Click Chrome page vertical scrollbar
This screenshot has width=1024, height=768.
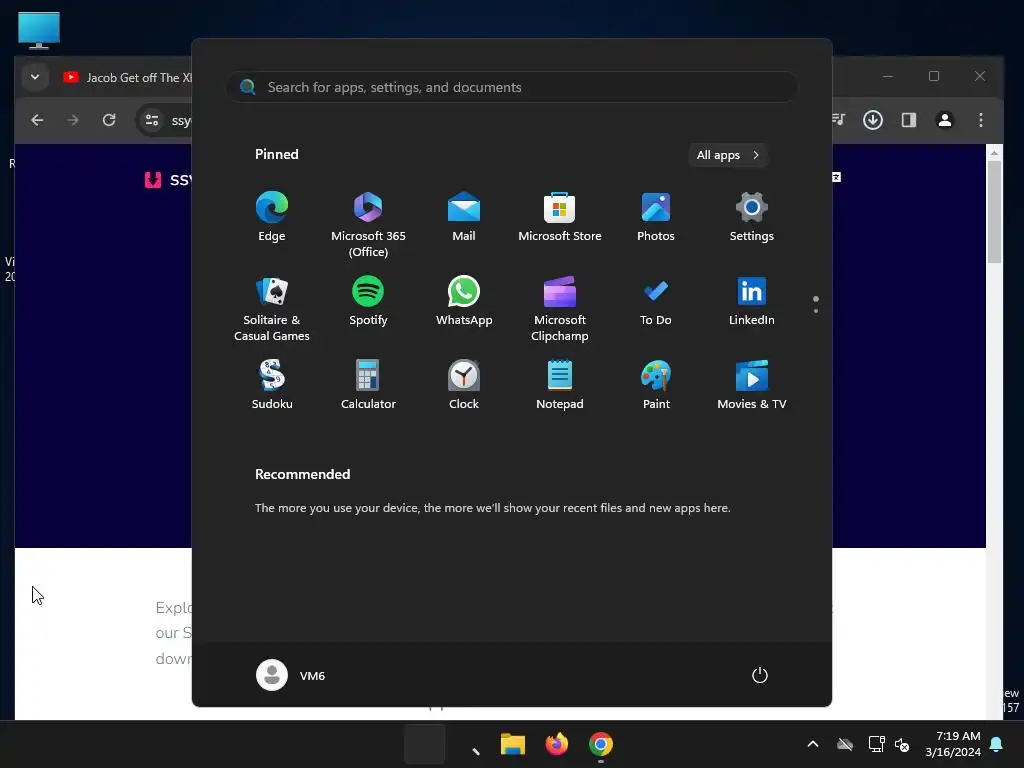[x=994, y=211]
